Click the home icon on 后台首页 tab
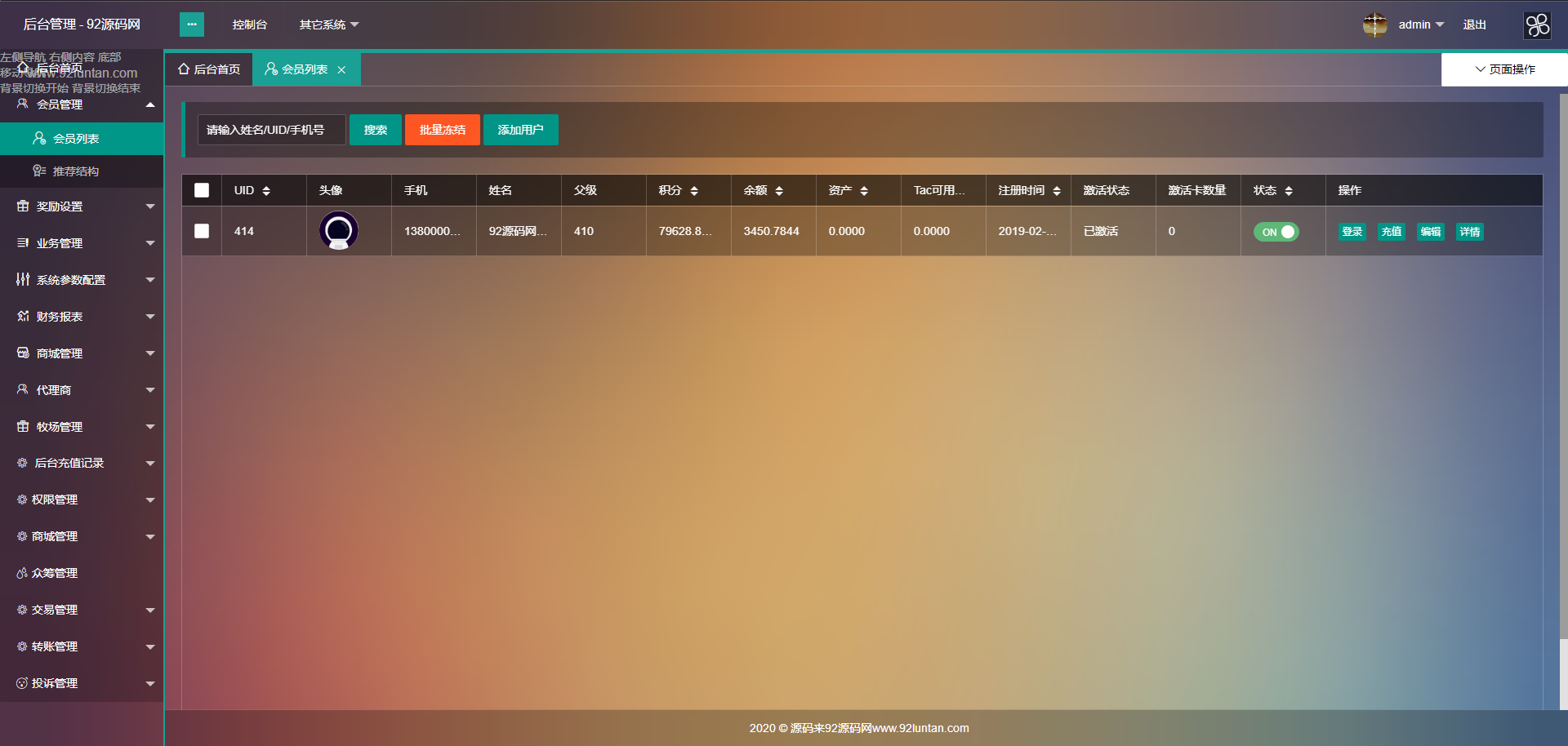The width and height of the screenshot is (1568, 746). (x=184, y=69)
